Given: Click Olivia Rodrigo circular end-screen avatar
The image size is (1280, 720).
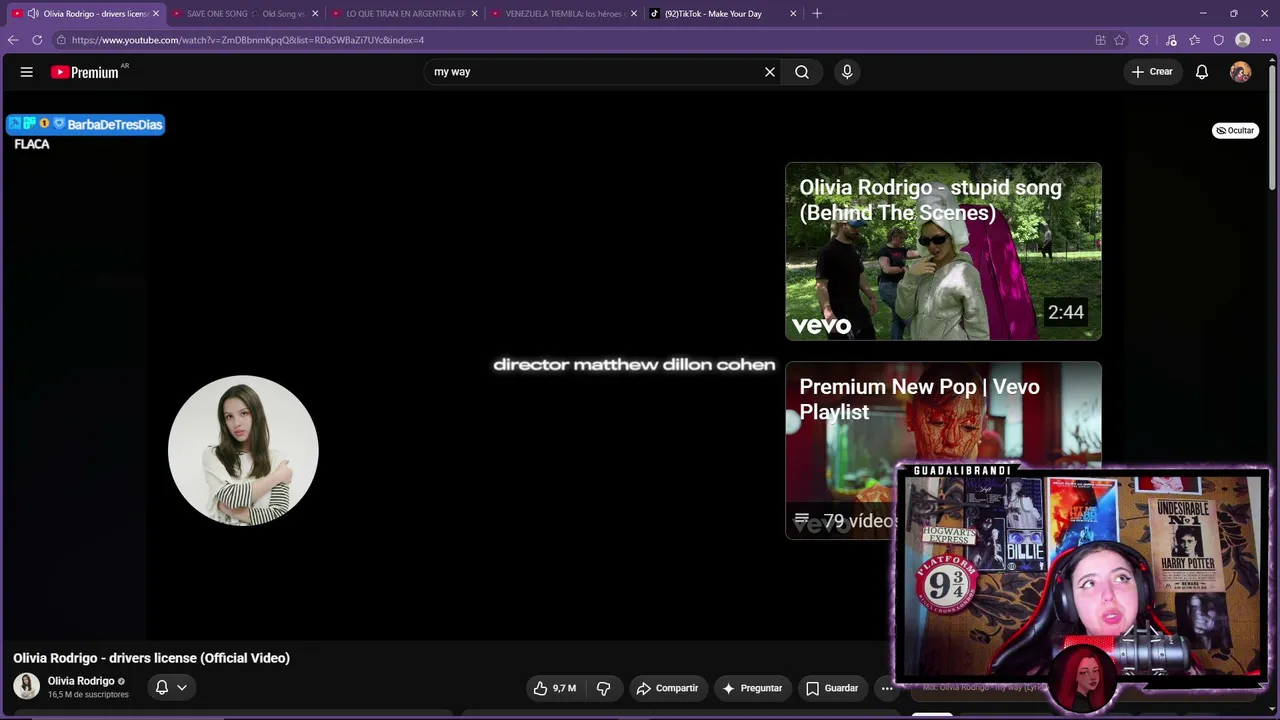Looking at the screenshot, I should click(243, 450).
